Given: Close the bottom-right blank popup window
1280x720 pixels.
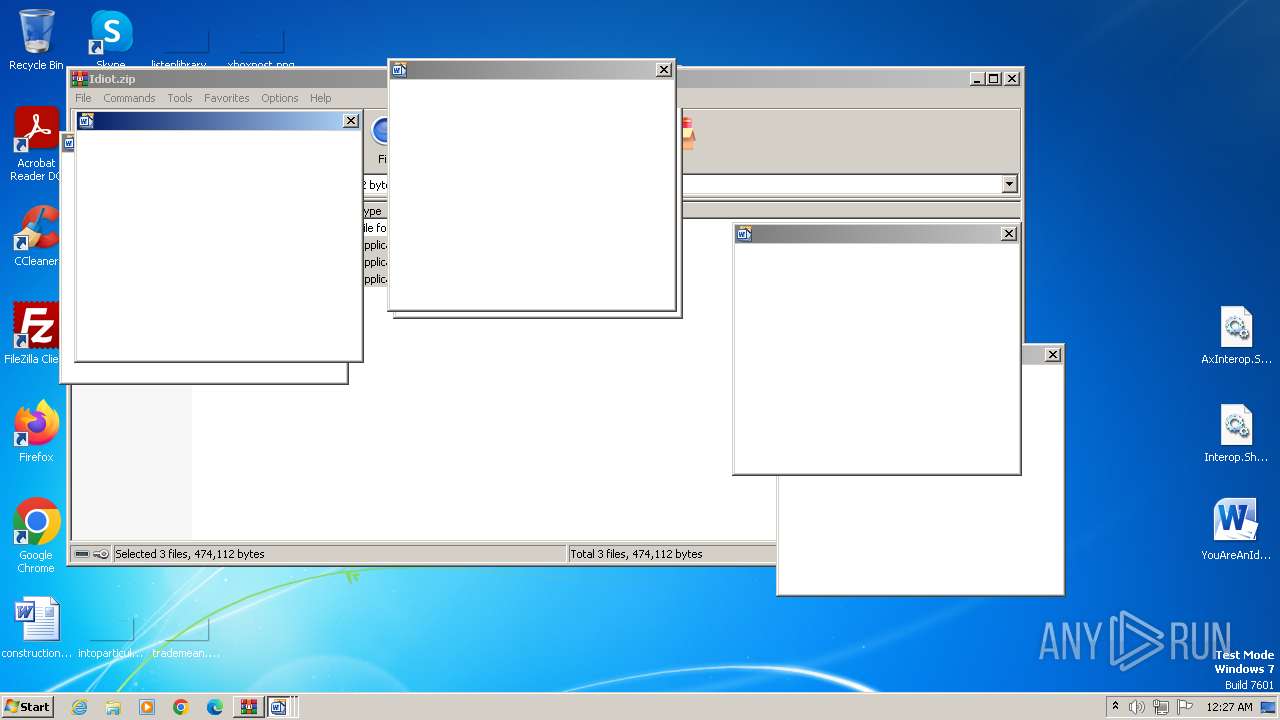Looking at the screenshot, I should (x=1052, y=354).
